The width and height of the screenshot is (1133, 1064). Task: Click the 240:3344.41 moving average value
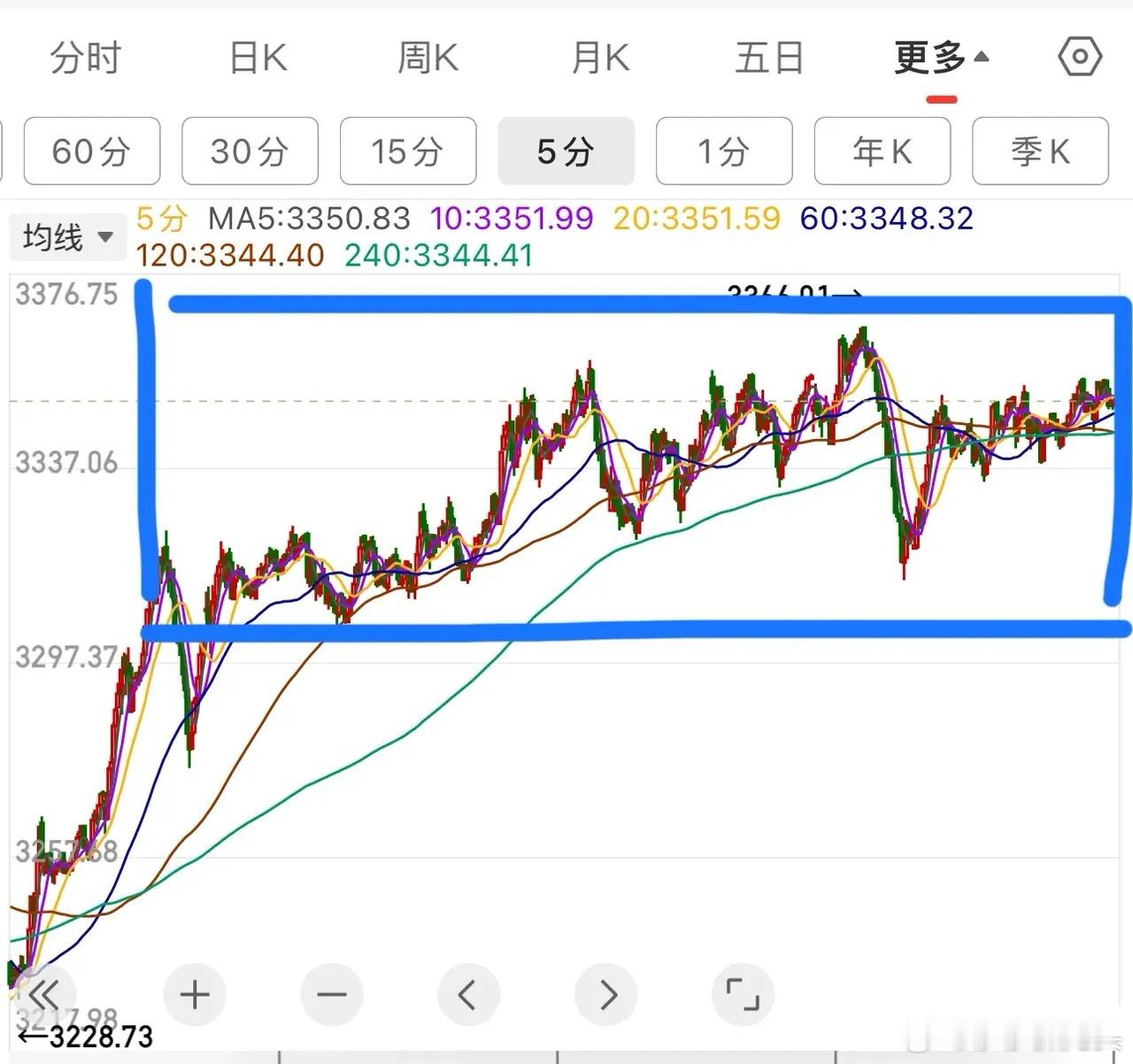point(439,256)
